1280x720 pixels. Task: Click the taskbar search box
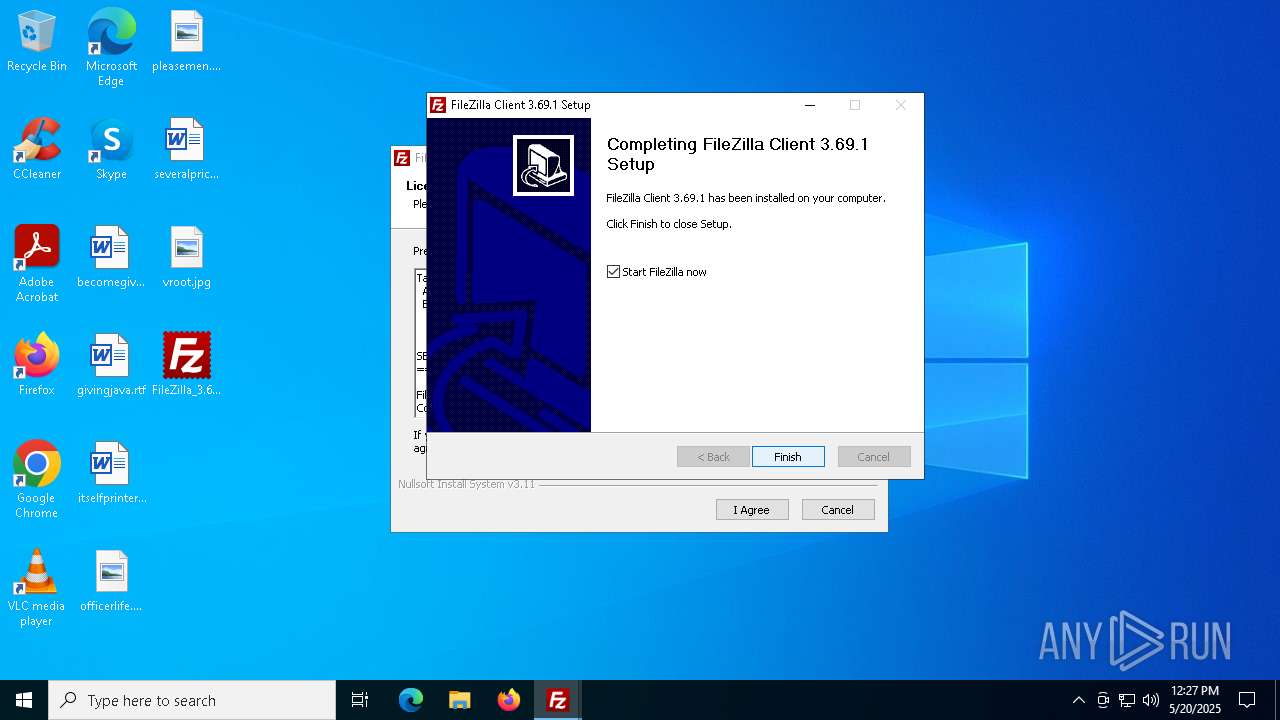click(x=192, y=700)
